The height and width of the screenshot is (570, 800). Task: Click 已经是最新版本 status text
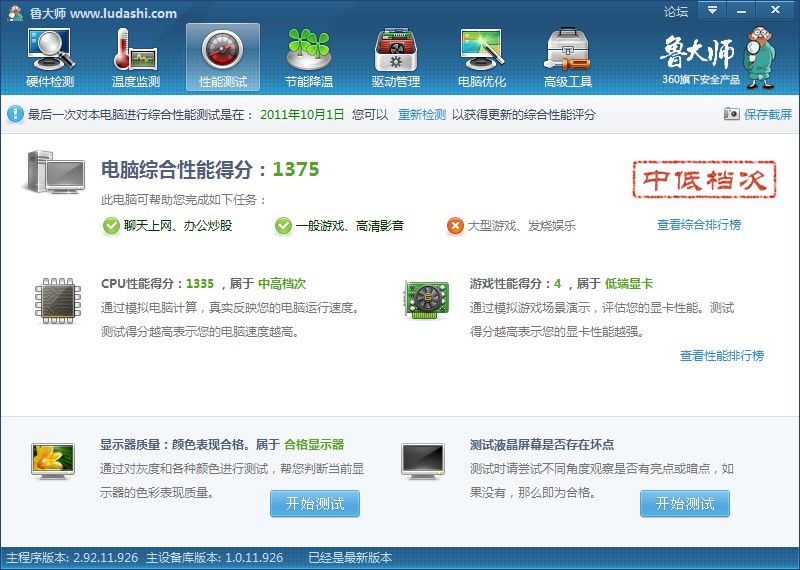(x=350, y=558)
